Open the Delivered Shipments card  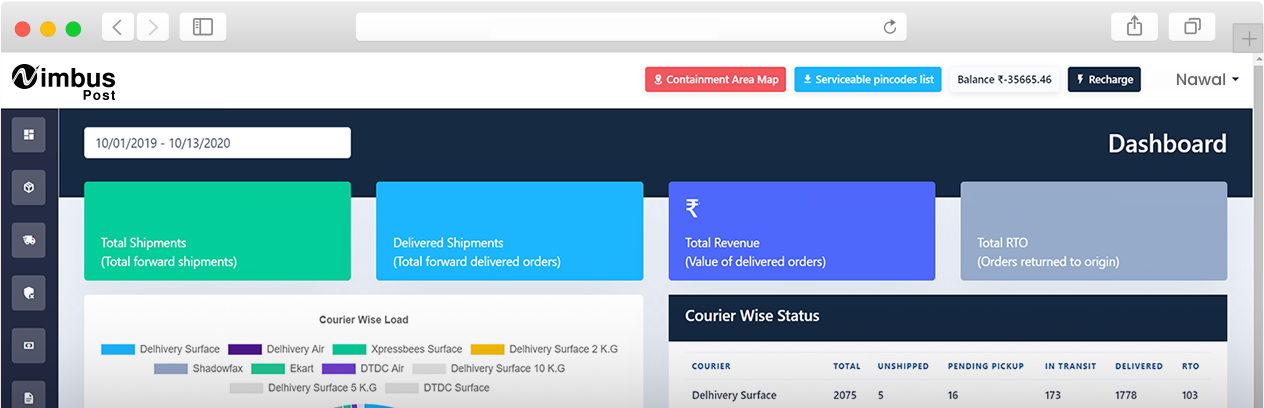[509, 231]
